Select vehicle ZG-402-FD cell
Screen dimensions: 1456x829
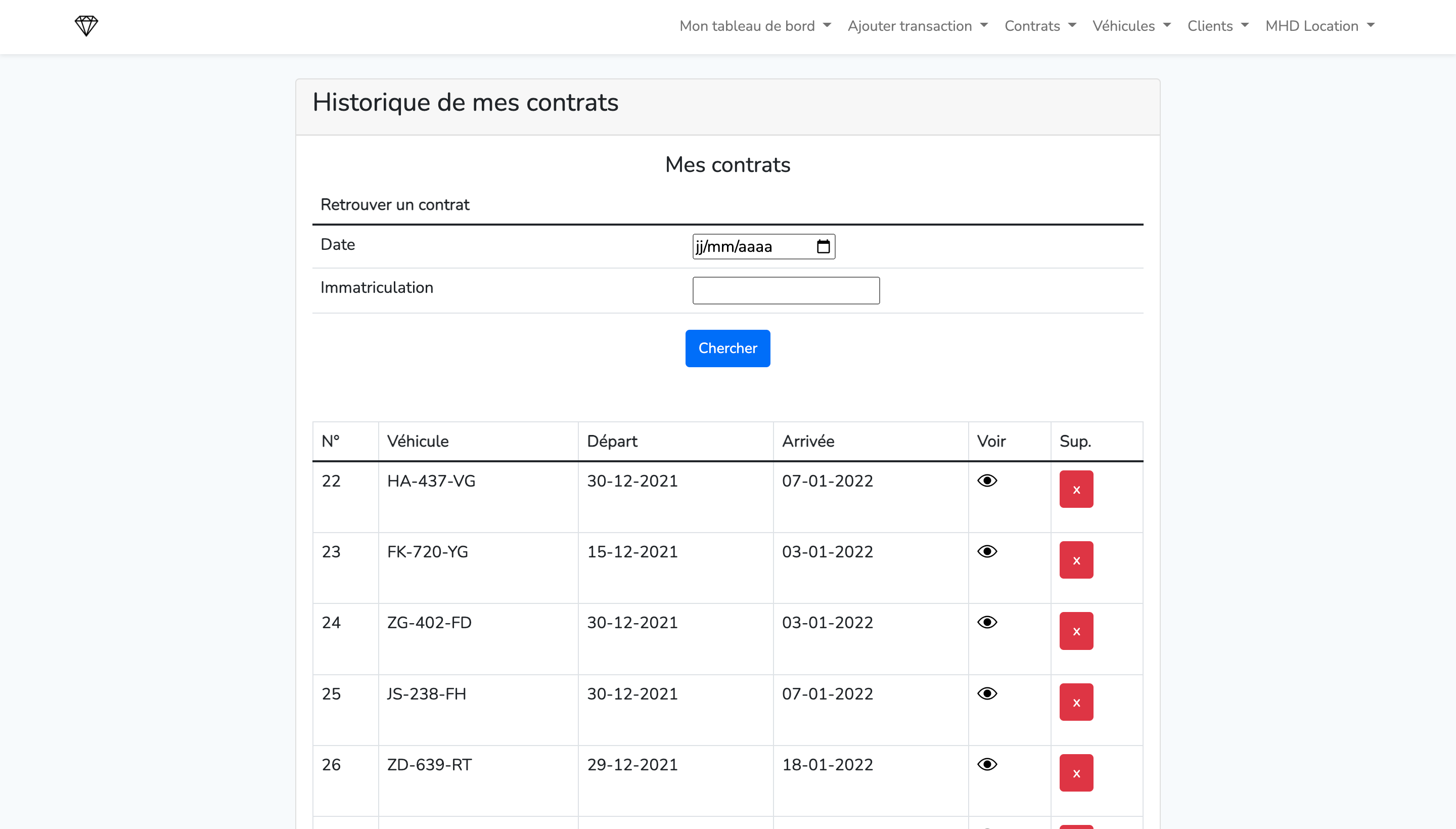(478, 639)
